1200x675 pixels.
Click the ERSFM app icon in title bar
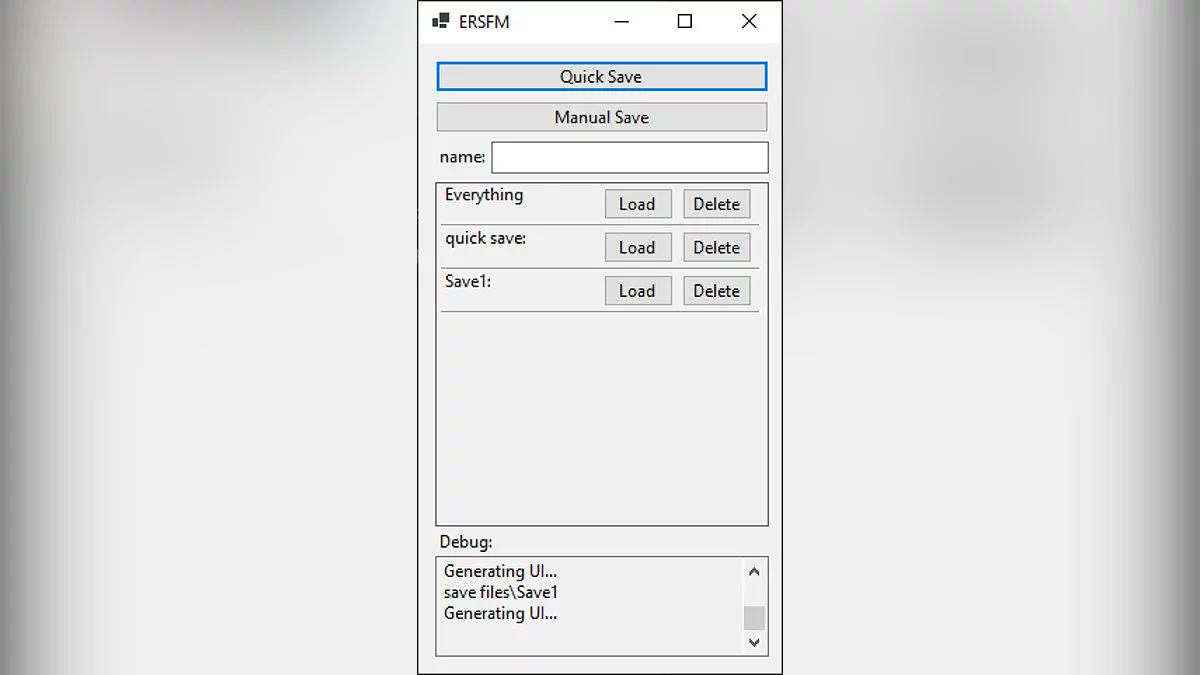[x=441, y=21]
